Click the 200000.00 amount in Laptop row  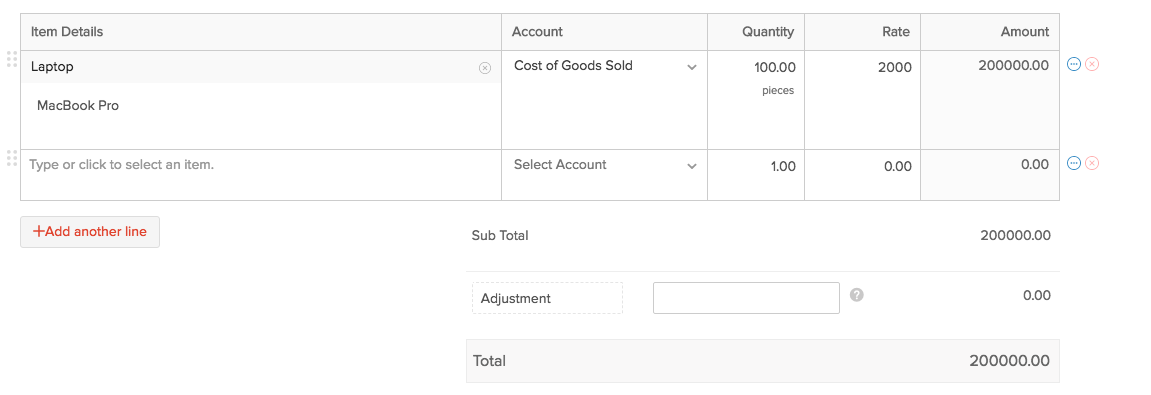(1013, 66)
